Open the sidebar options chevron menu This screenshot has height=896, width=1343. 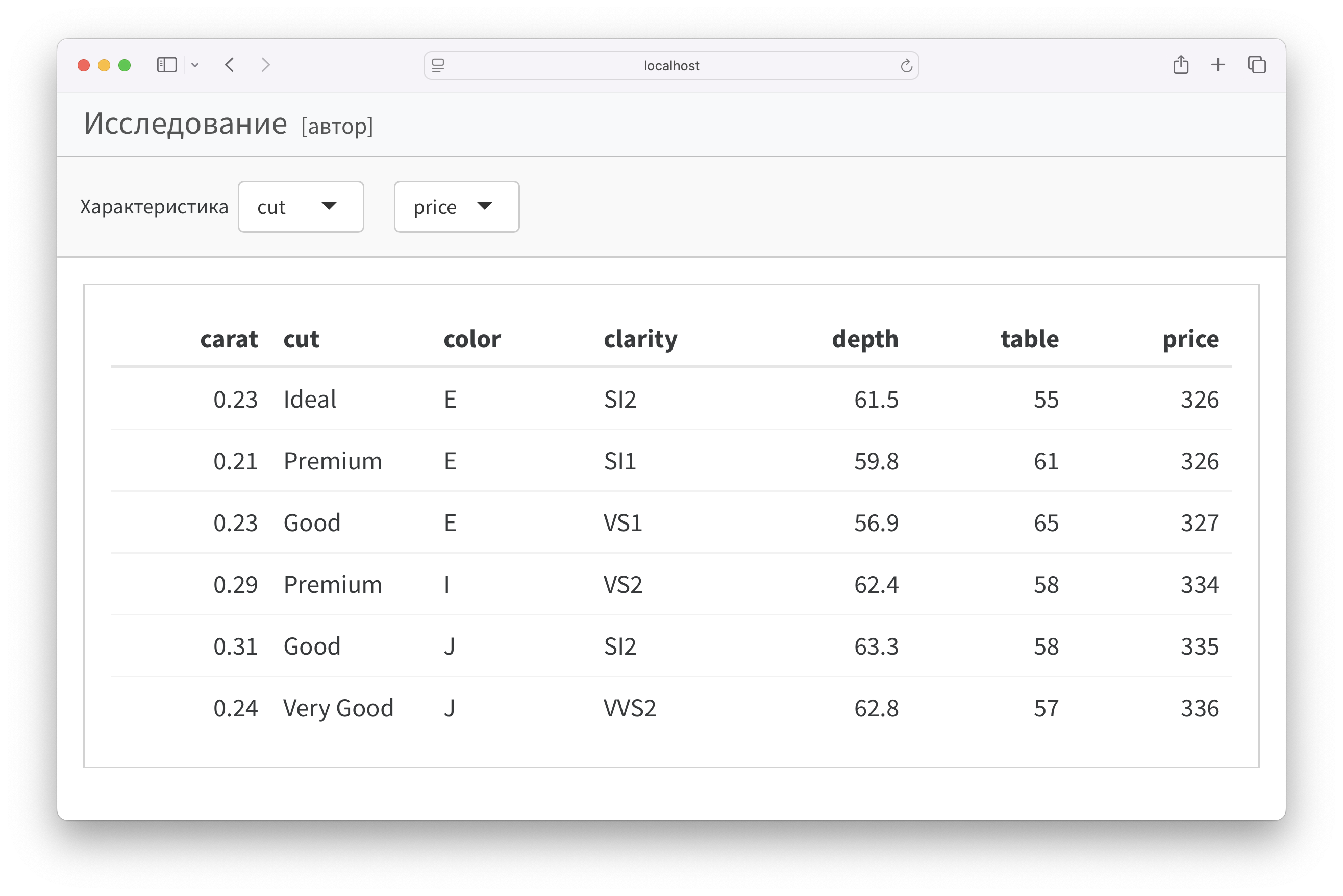(x=195, y=65)
